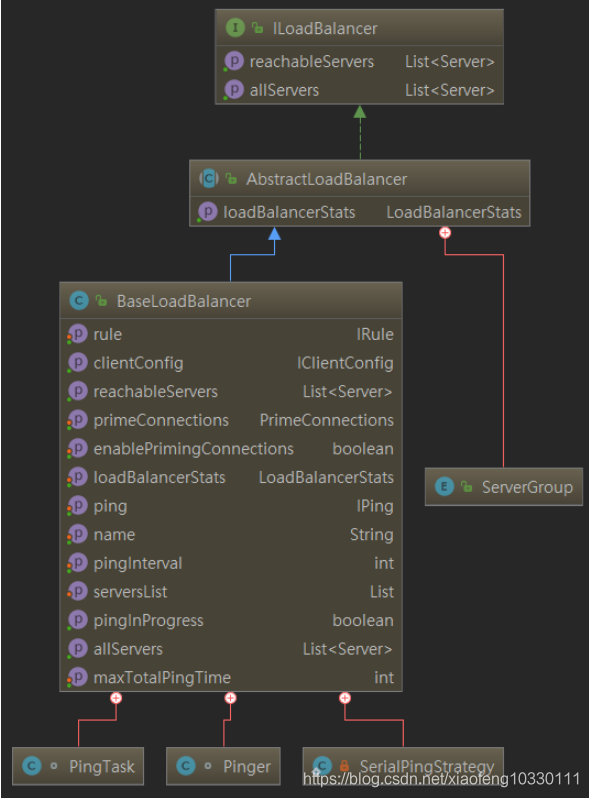The height and width of the screenshot is (798, 589).
Task: Click the property icon beside ping
Action: coord(77,505)
